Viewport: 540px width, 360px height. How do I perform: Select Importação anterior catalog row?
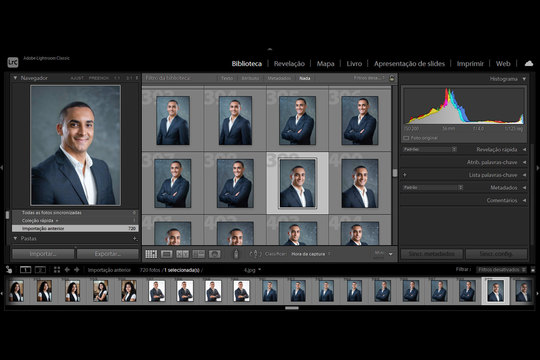(x=75, y=228)
